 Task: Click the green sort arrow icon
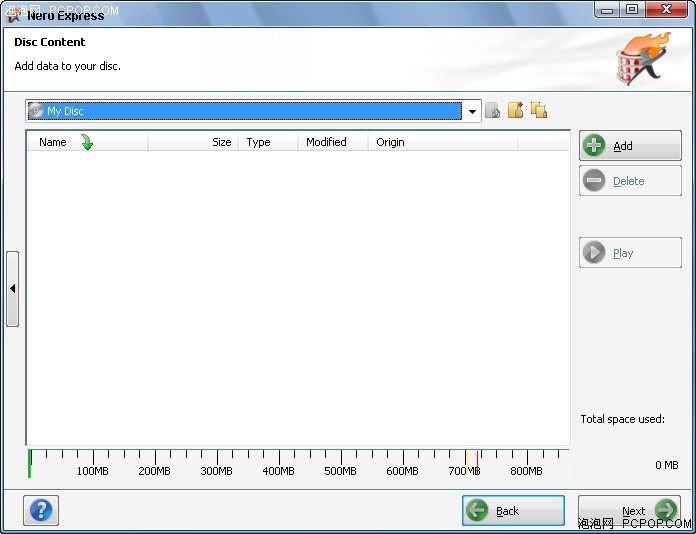coord(87,142)
